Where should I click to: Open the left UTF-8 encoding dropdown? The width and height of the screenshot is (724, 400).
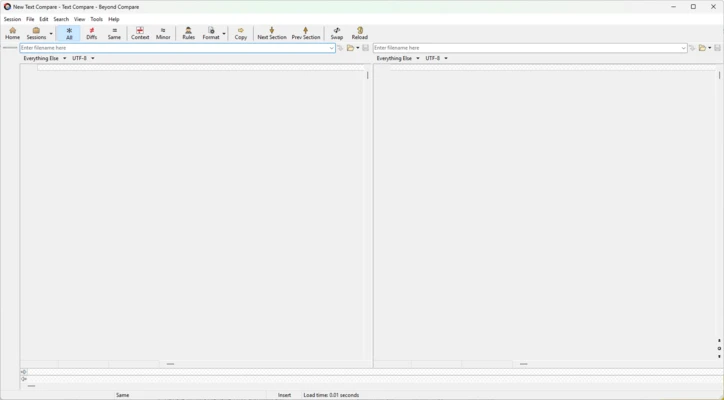(83, 59)
